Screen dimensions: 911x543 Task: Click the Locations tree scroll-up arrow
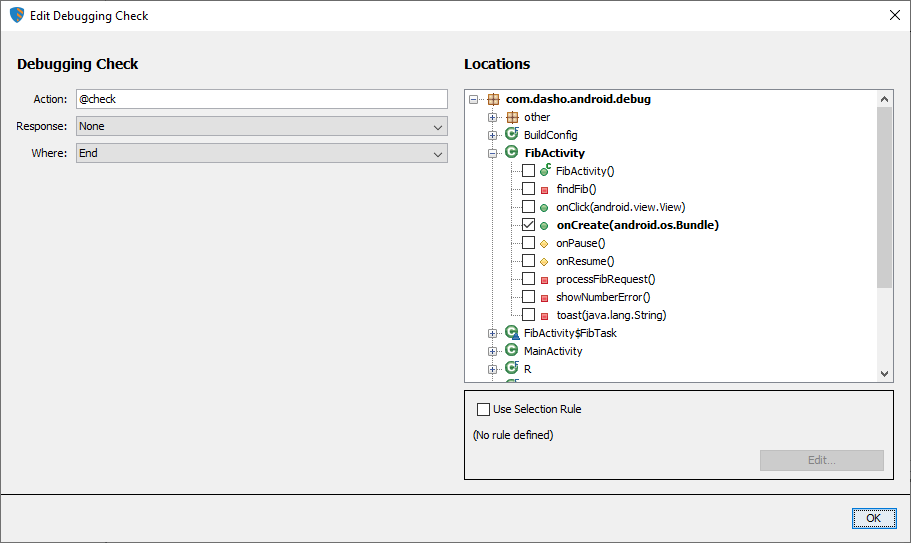[884, 99]
